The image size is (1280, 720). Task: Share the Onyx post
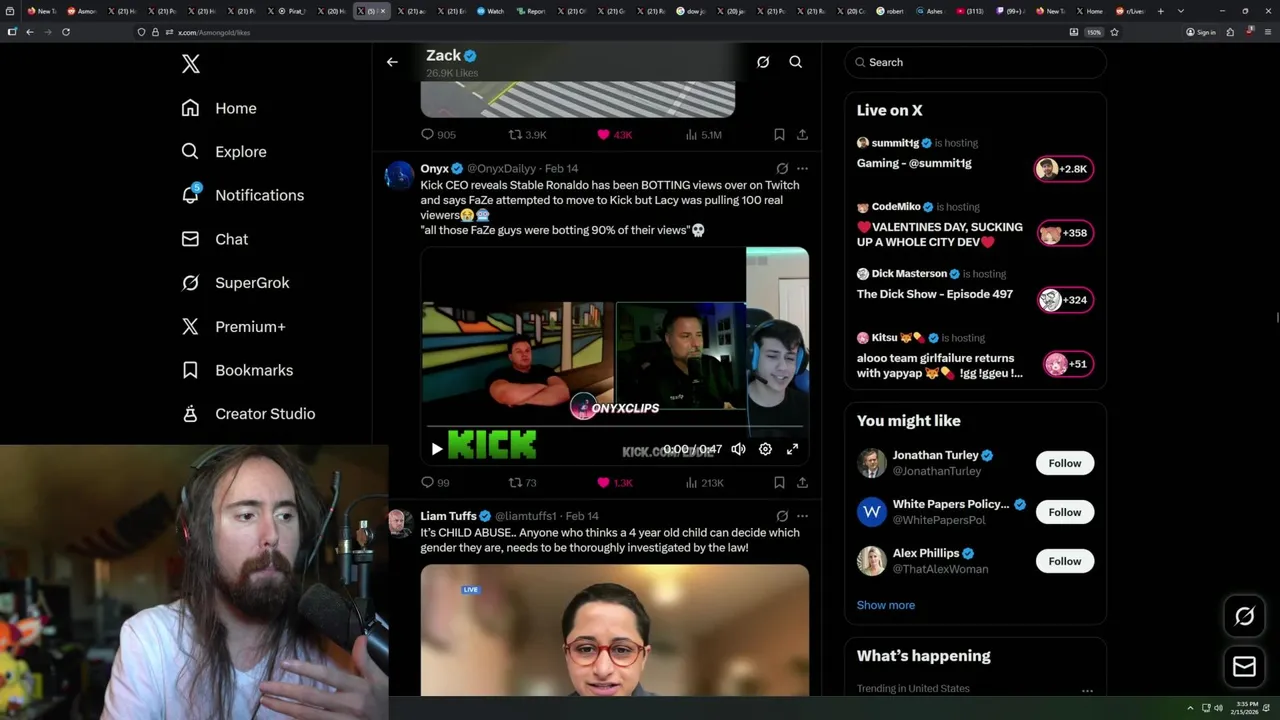pos(802,482)
